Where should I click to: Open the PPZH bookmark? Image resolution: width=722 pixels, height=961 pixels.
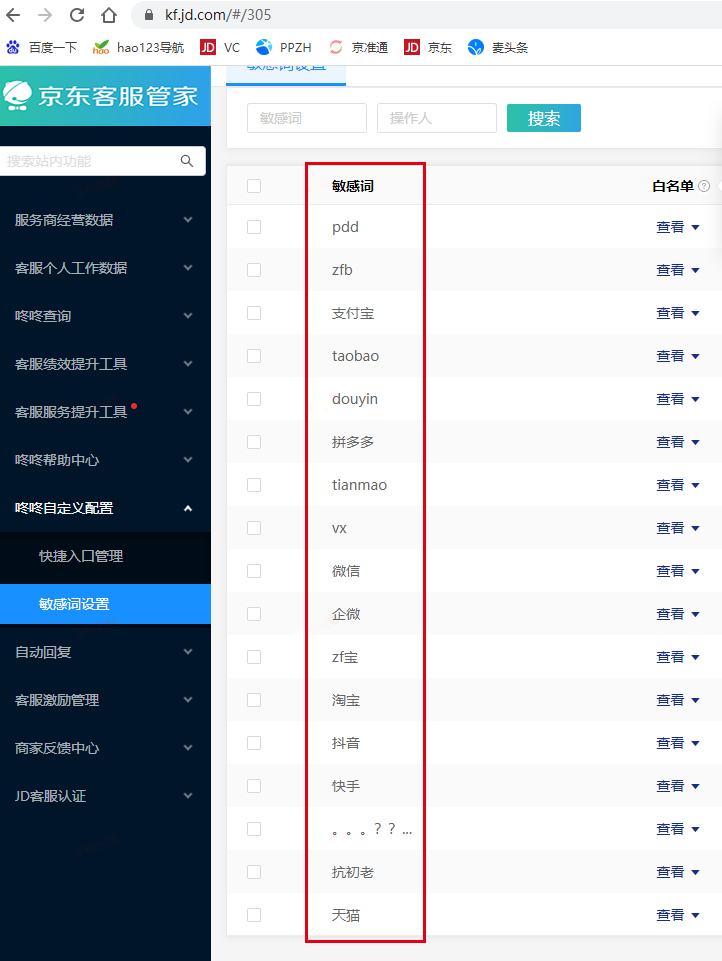284,47
